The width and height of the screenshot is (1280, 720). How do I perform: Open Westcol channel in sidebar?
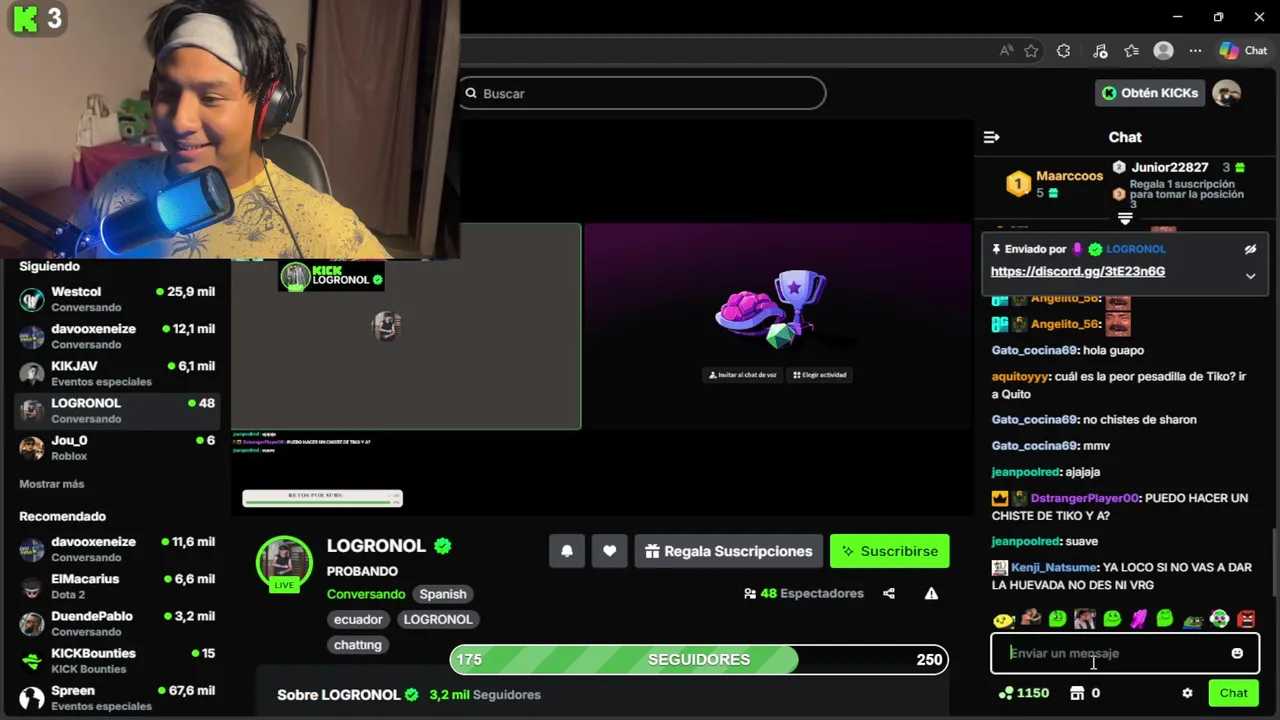click(117, 299)
